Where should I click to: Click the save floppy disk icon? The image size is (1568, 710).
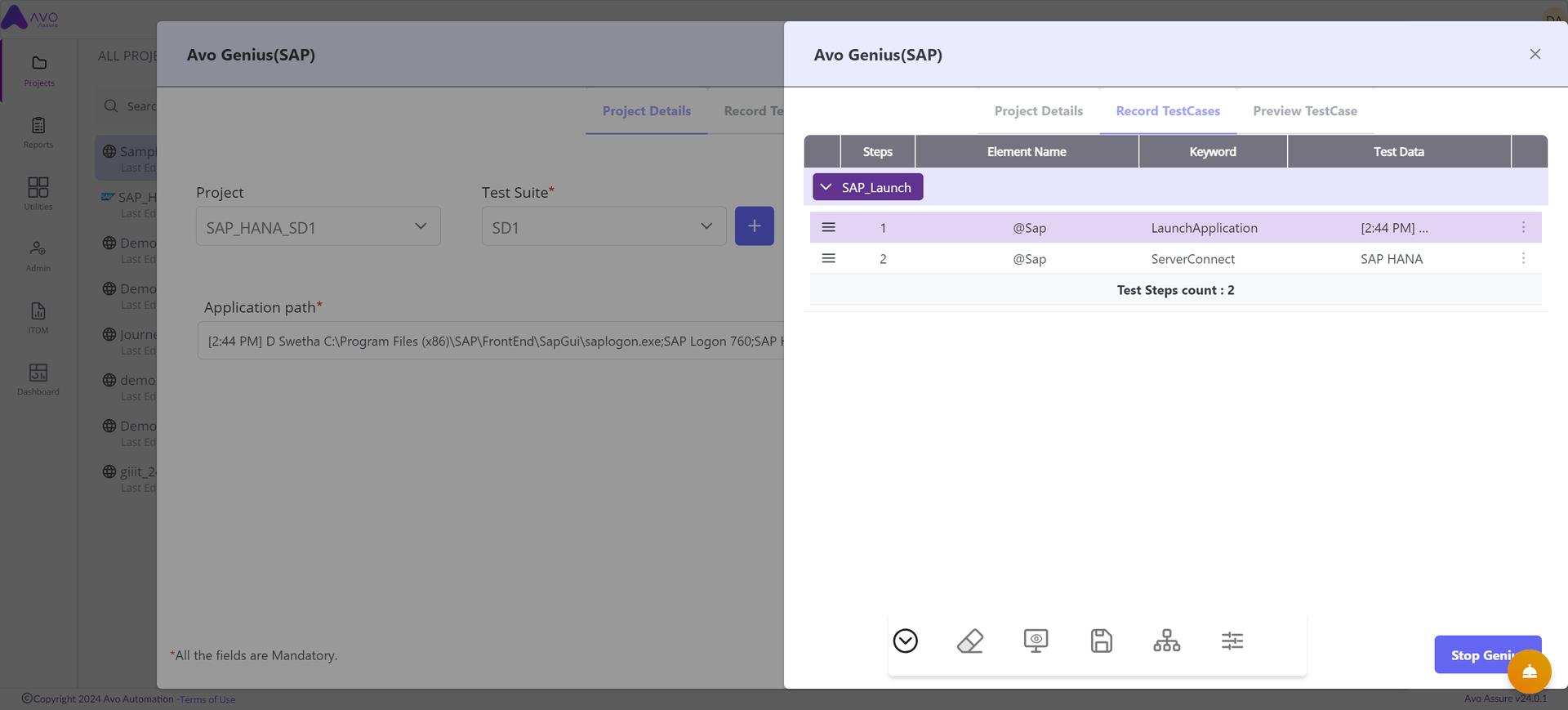tap(1102, 641)
